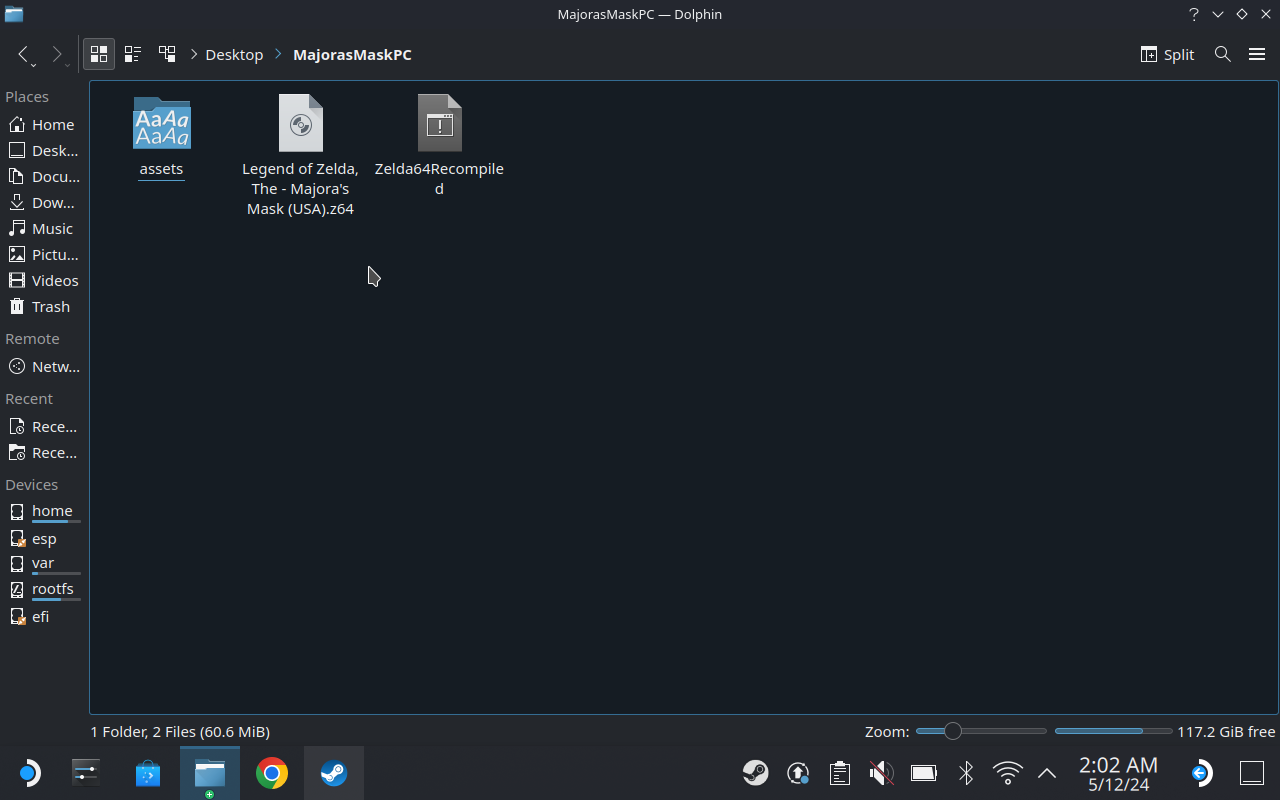Open the Videos folder in the Places panel
The image size is (1280, 800).
55,280
